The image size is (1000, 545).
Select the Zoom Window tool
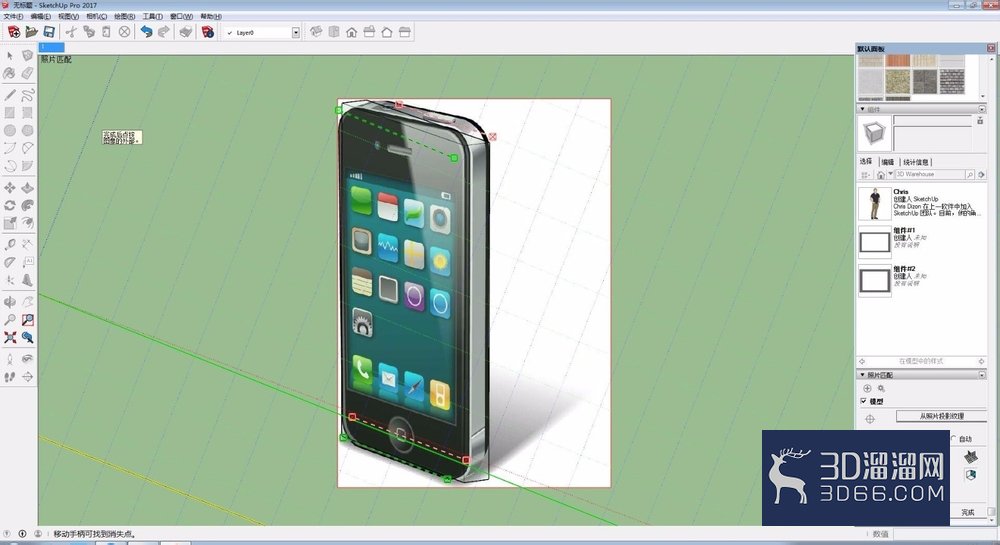tap(27, 320)
